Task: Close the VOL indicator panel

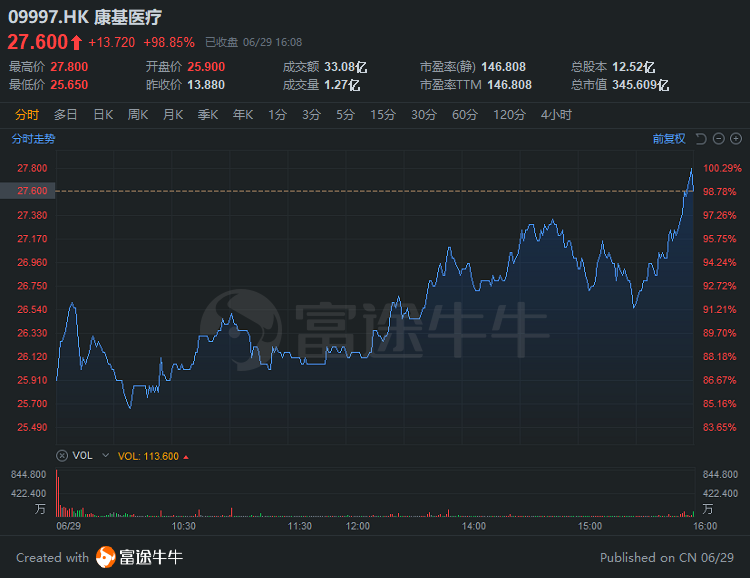Action: (x=63, y=455)
